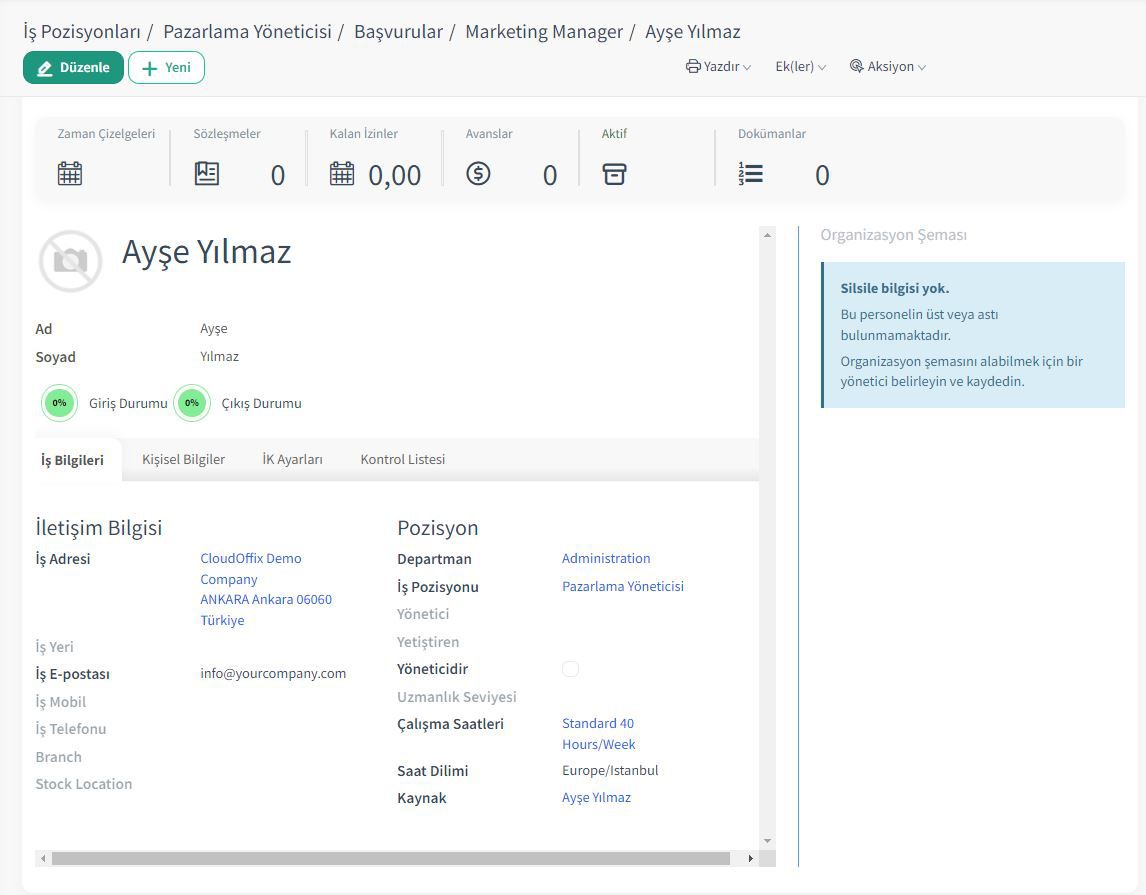Image resolution: width=1146 pixels, height=895 pixels.
Task: Navigate to Başvurular breadcrumb
Action: click(x=398, y=32)
